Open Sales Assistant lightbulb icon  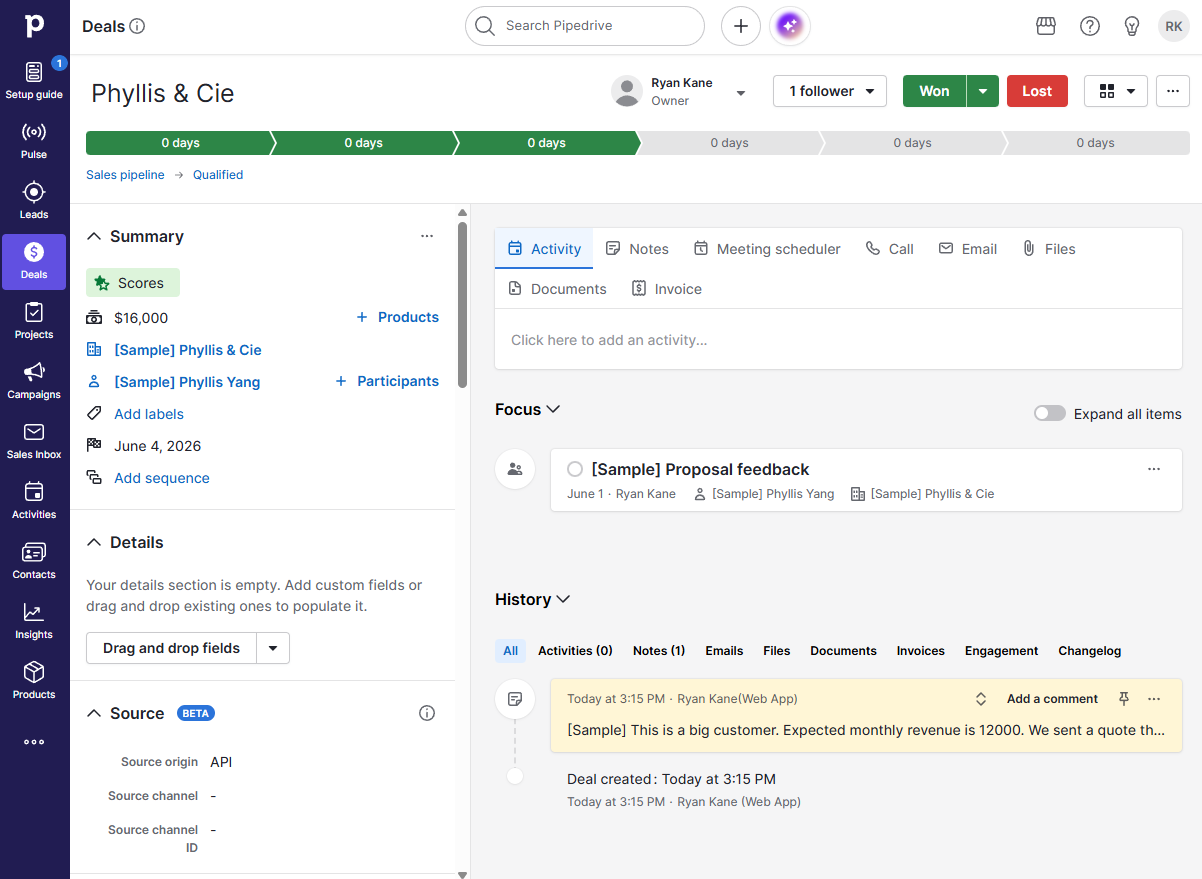click(x=1132, y=26)
